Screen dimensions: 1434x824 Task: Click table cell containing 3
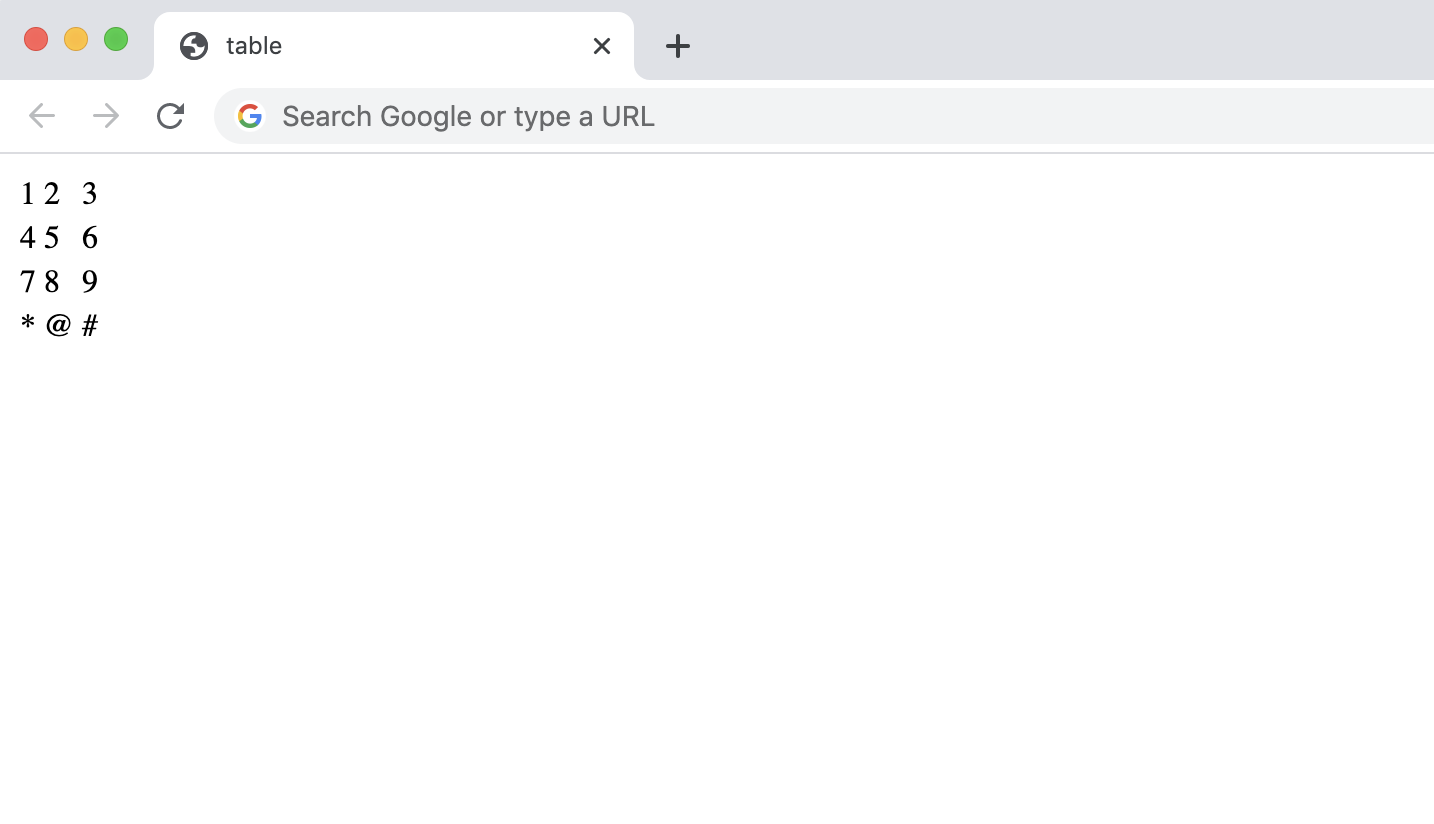tap(90, 193)
